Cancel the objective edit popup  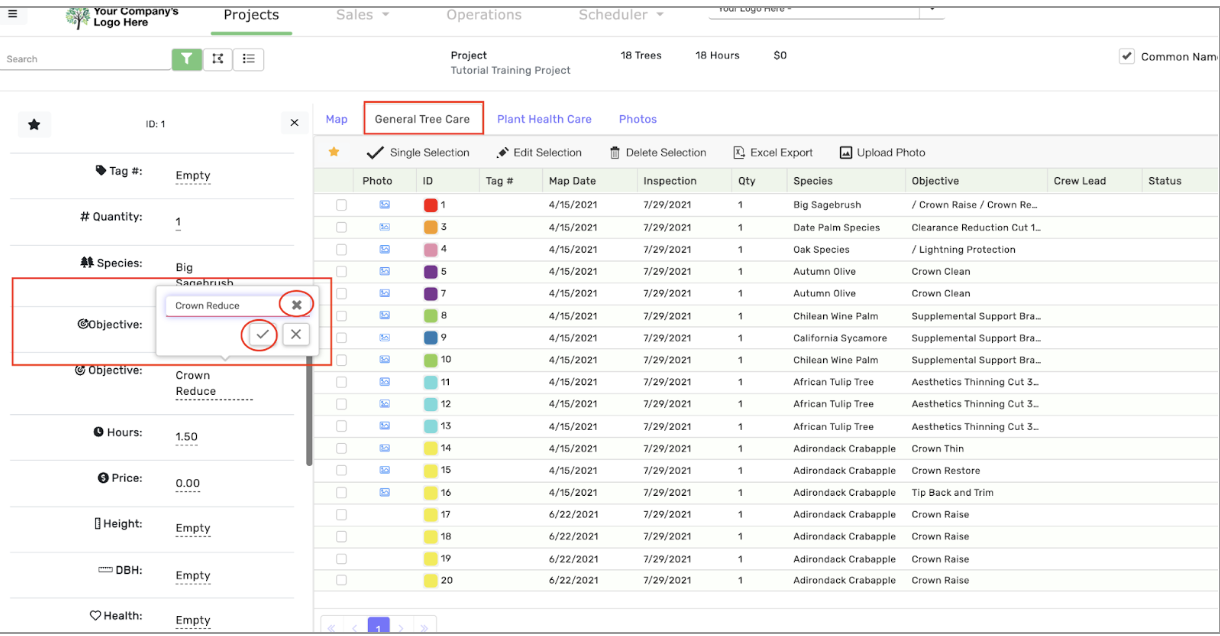295,334
